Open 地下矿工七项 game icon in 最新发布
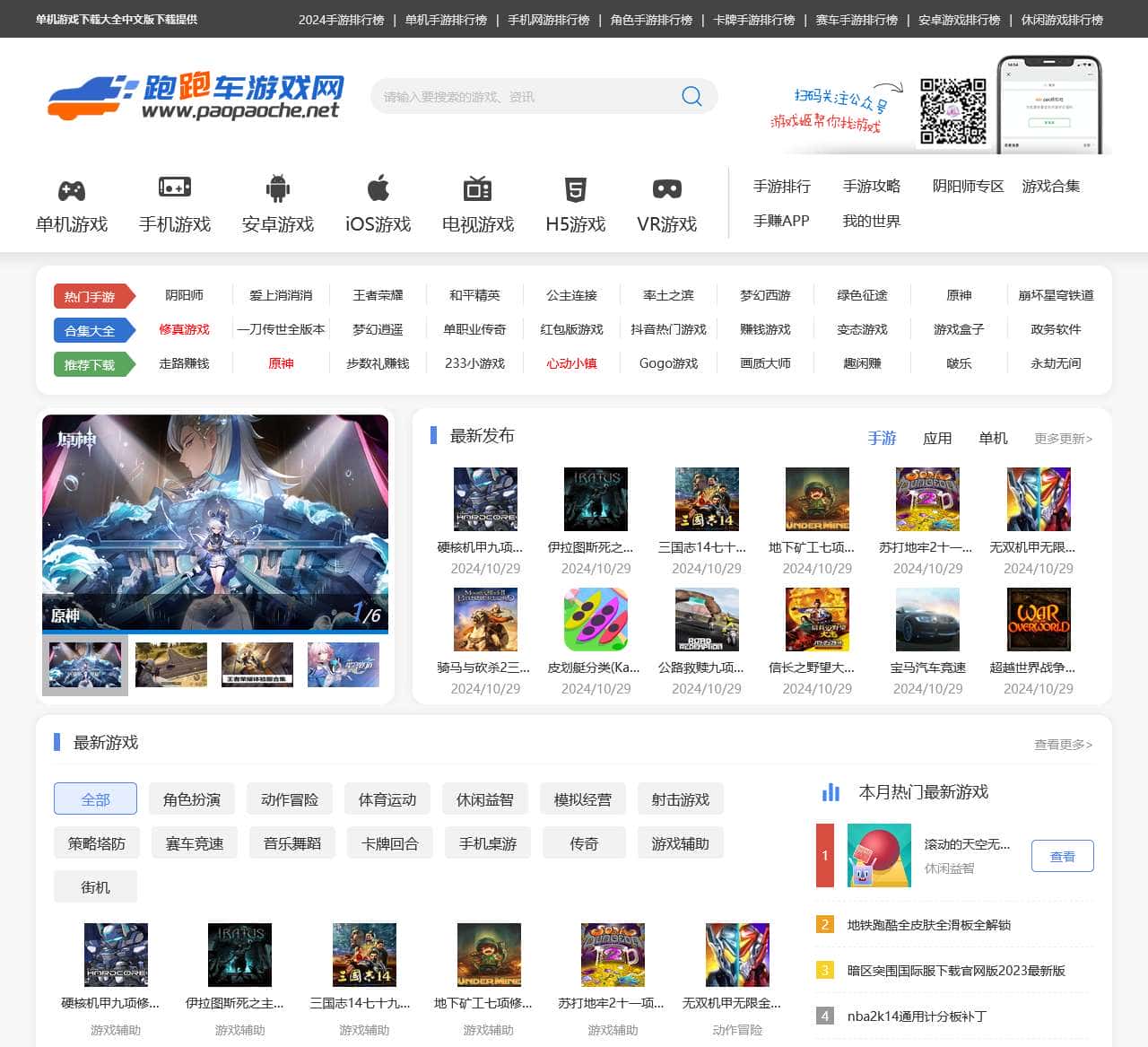Screen dimensions: 1148x1047 pos(817,499)
